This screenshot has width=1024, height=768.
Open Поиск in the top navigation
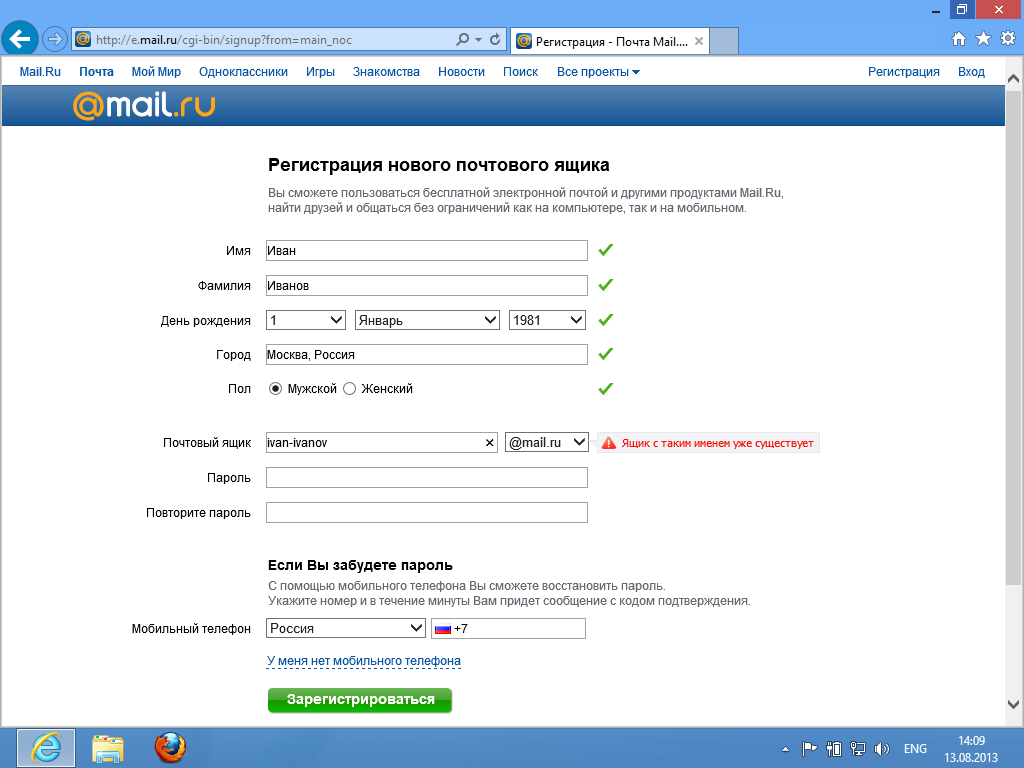pos(520,72)
